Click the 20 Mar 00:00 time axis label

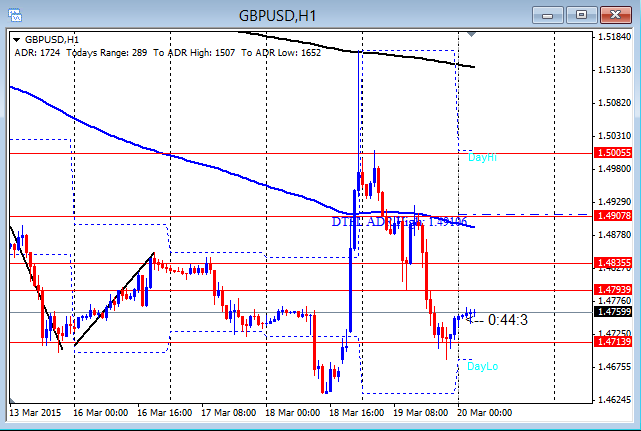point(484,413)
